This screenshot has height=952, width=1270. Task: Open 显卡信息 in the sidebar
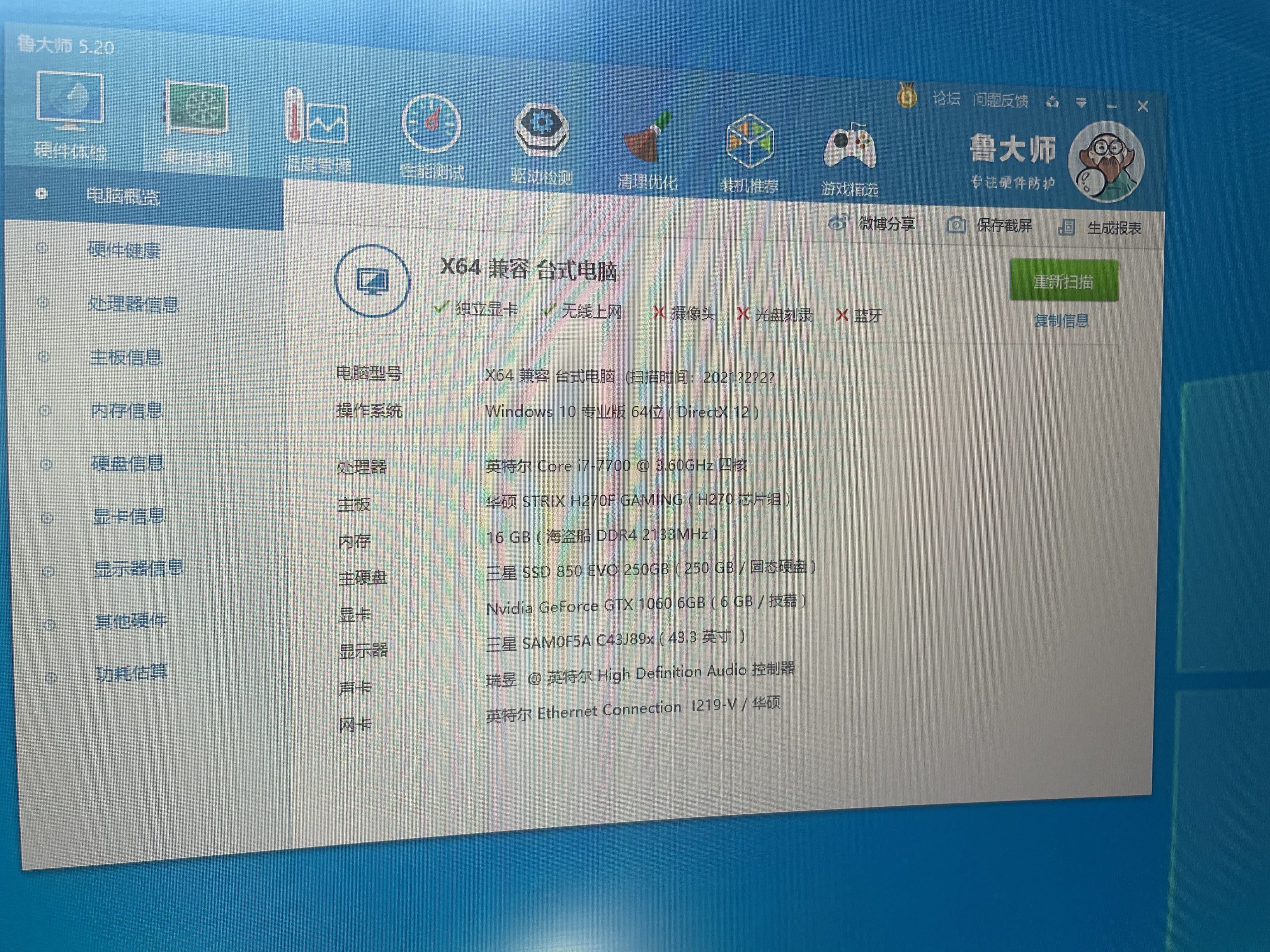[x=128, y=517]
